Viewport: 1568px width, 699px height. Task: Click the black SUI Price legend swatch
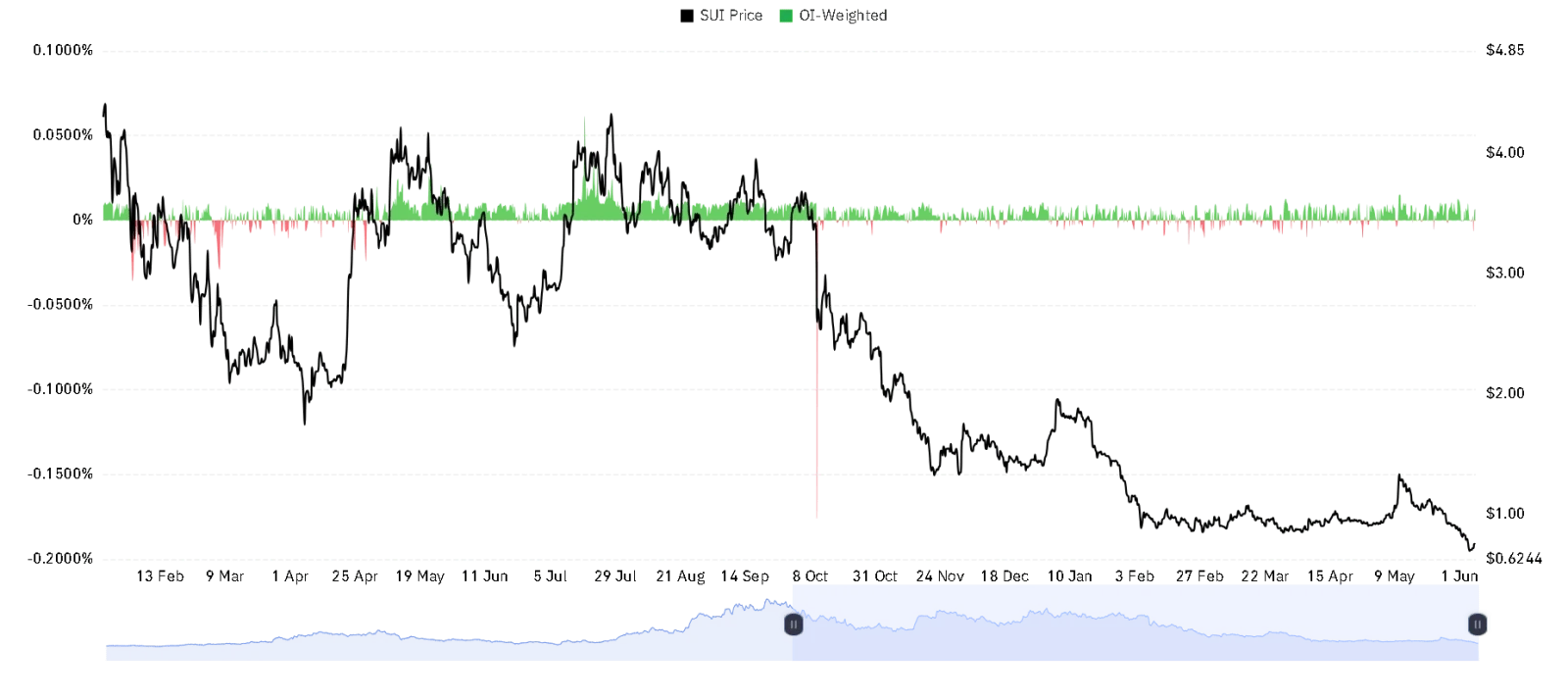(x=687, y=16)
